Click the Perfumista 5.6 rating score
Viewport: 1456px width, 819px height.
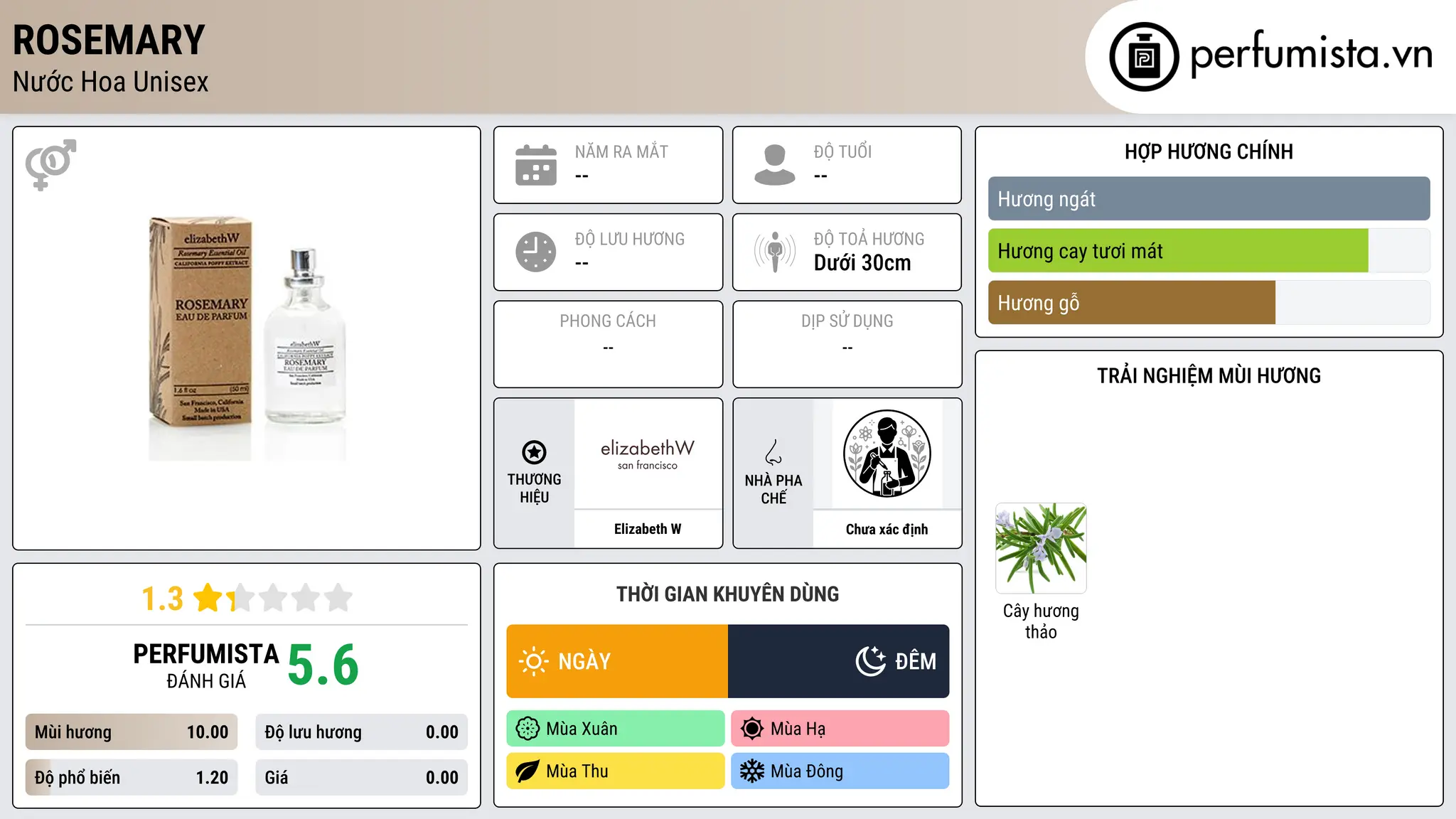tap(323, 665)
